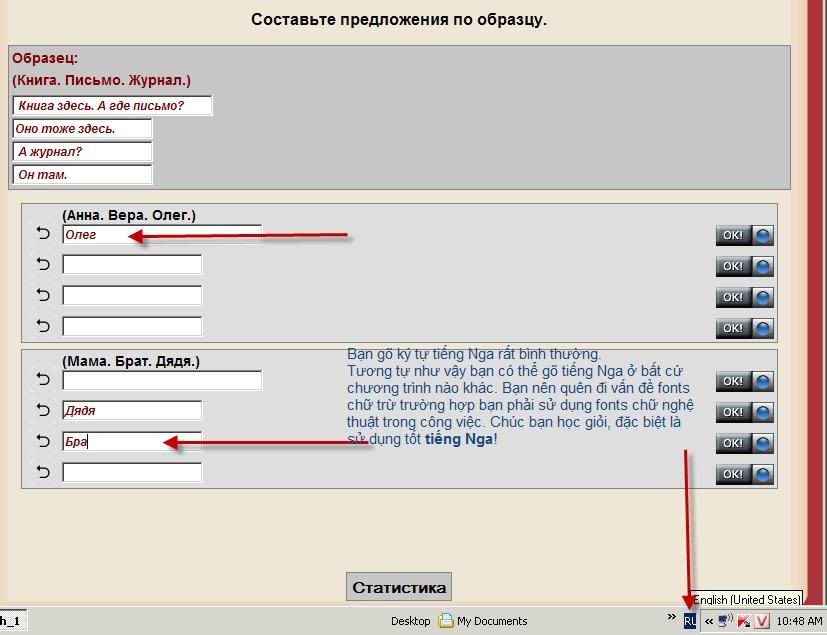The height and width of the screenshot is (635, 827).
Task: Click into the Олег input field
Action: tap(161, 235)
